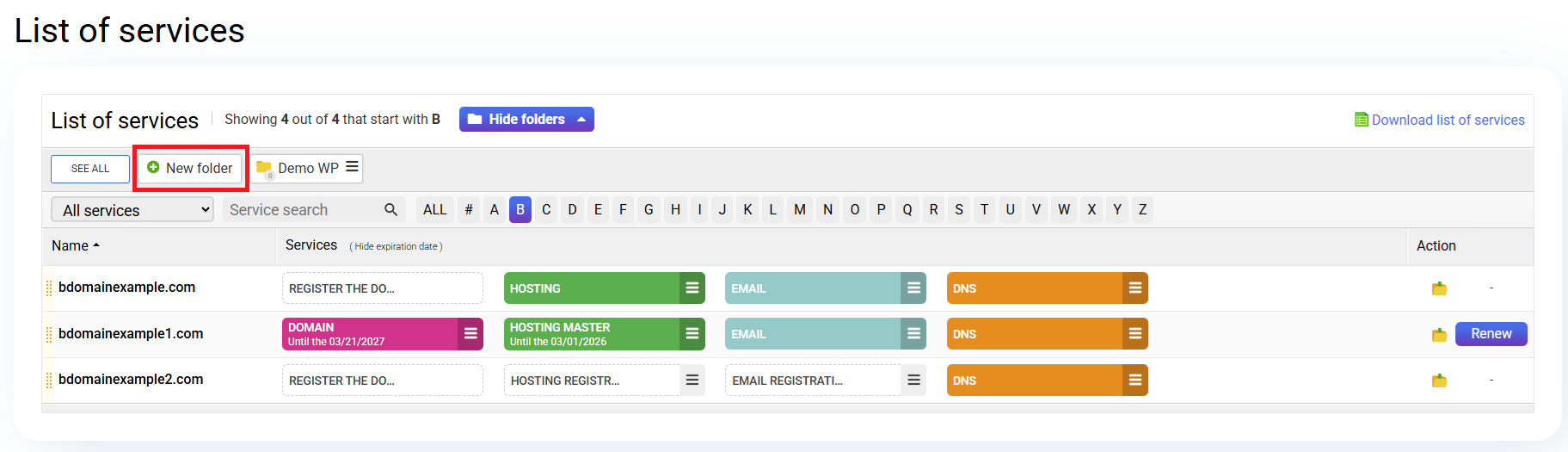Click the folder icon for bdomainexample.com
1568x452 pixels.
pos(1439,288)
